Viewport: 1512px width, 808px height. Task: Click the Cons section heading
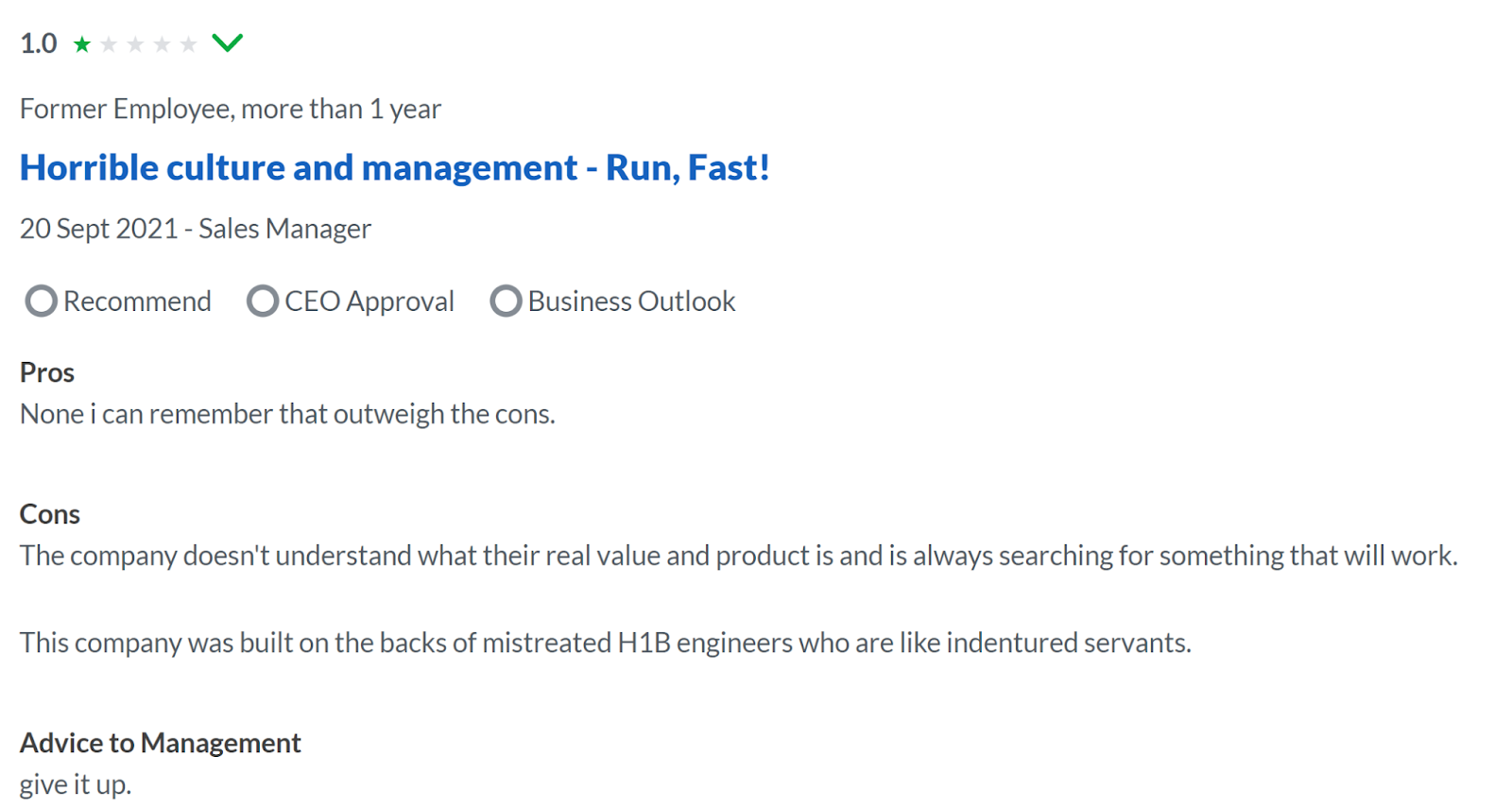(x=50, y=514)
